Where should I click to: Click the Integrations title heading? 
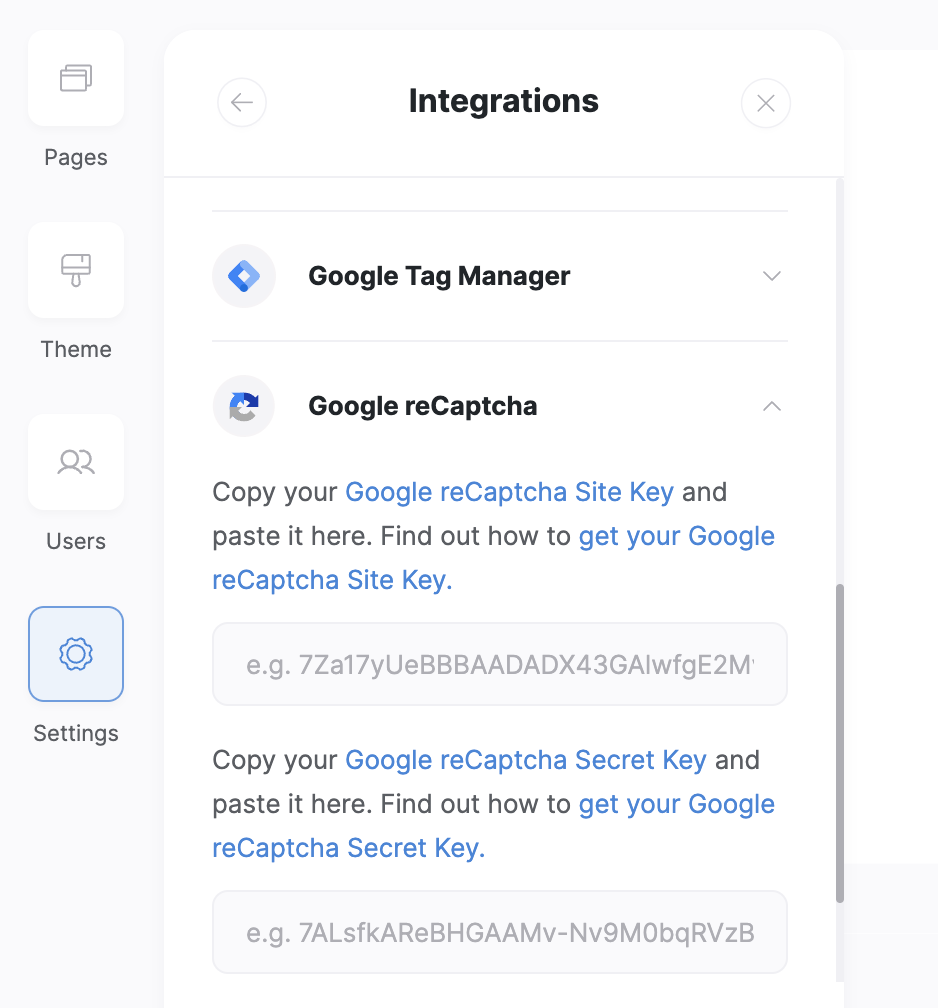click(503, 101)
